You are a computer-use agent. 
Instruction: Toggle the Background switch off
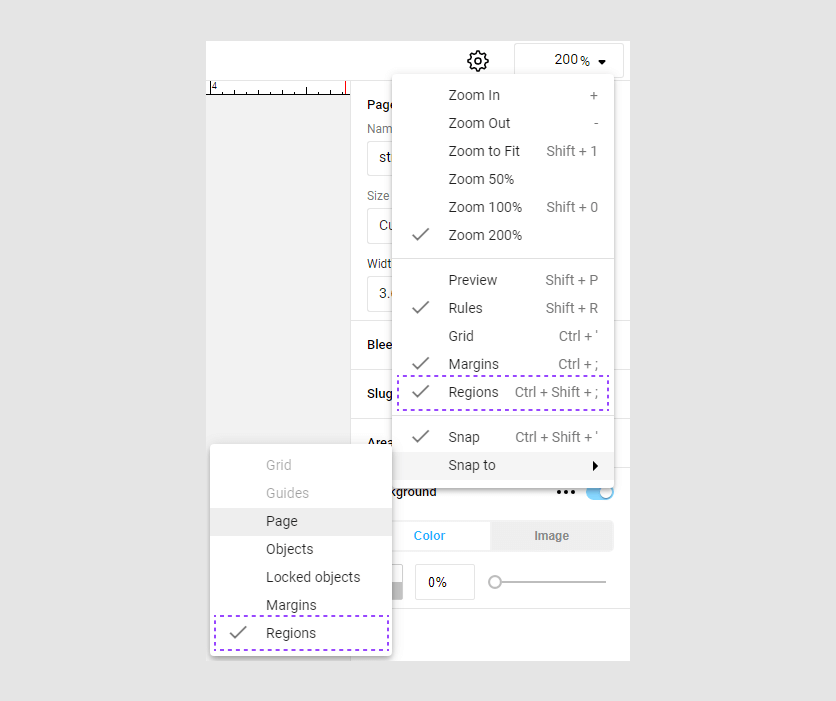(600, 492)
